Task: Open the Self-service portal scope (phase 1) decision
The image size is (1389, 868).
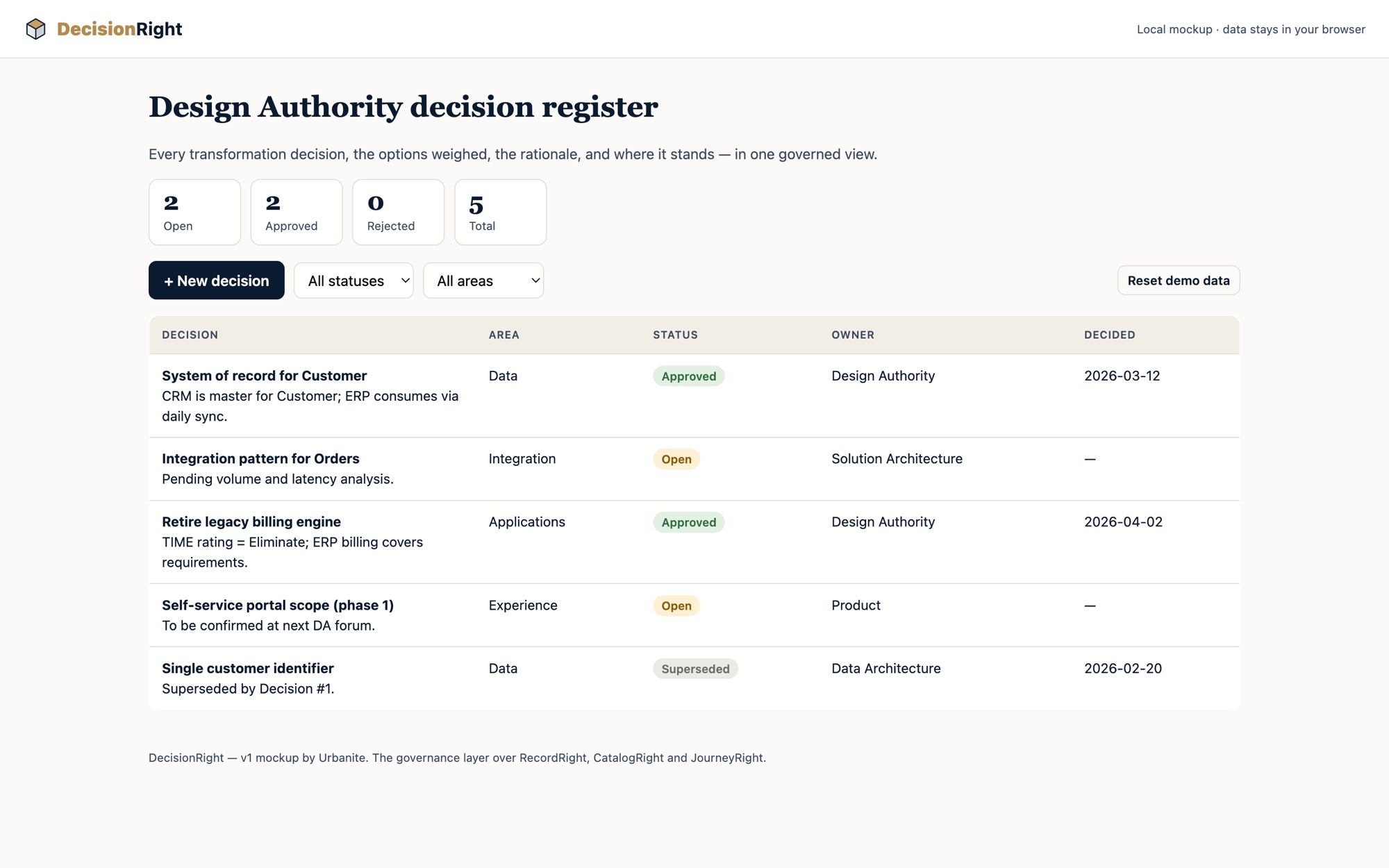Action: pos(278,605)
